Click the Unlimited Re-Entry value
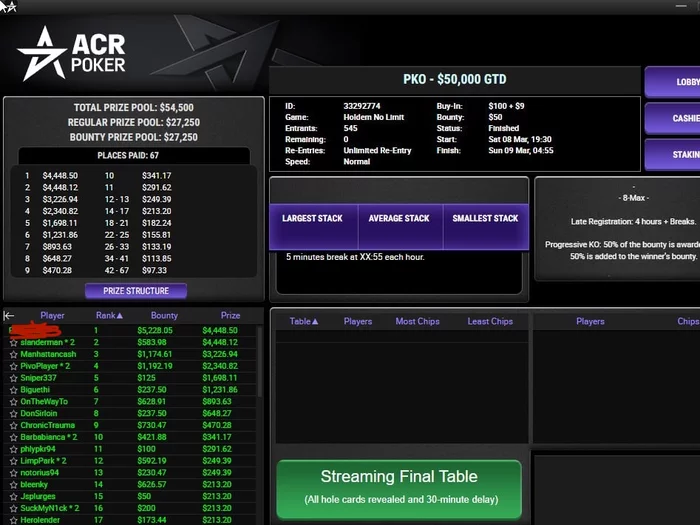This screenshot has height=525, width=700. click(377, 150)
